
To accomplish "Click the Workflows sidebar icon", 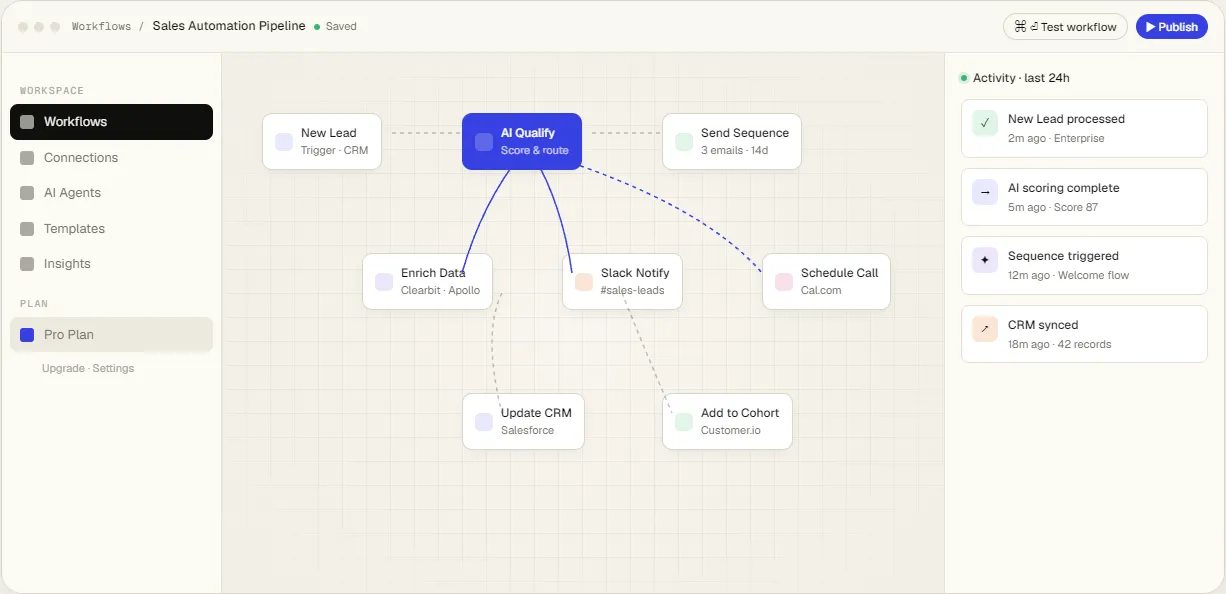I will coord(27,122).
